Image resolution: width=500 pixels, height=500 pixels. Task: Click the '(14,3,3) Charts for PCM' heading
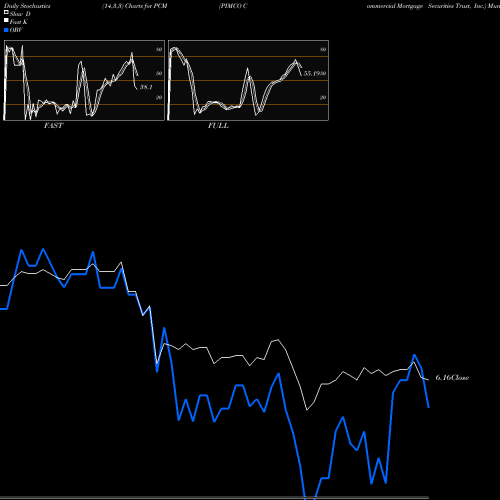click(x=135, y=6)
